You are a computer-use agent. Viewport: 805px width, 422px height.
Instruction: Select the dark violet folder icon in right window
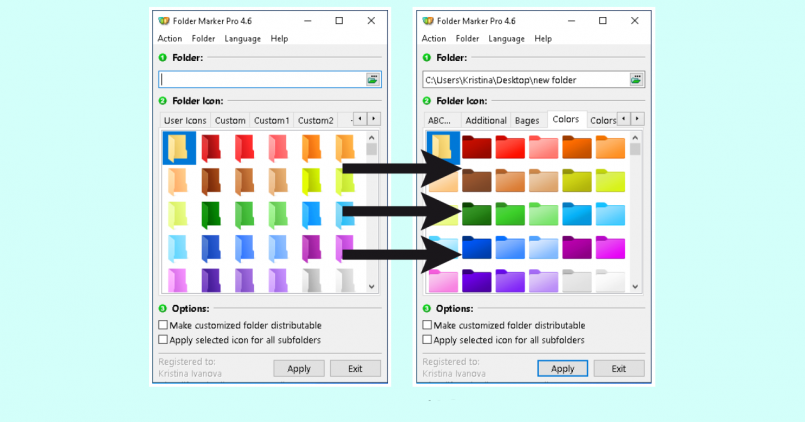pyautogui.click(x=476, y=281)
